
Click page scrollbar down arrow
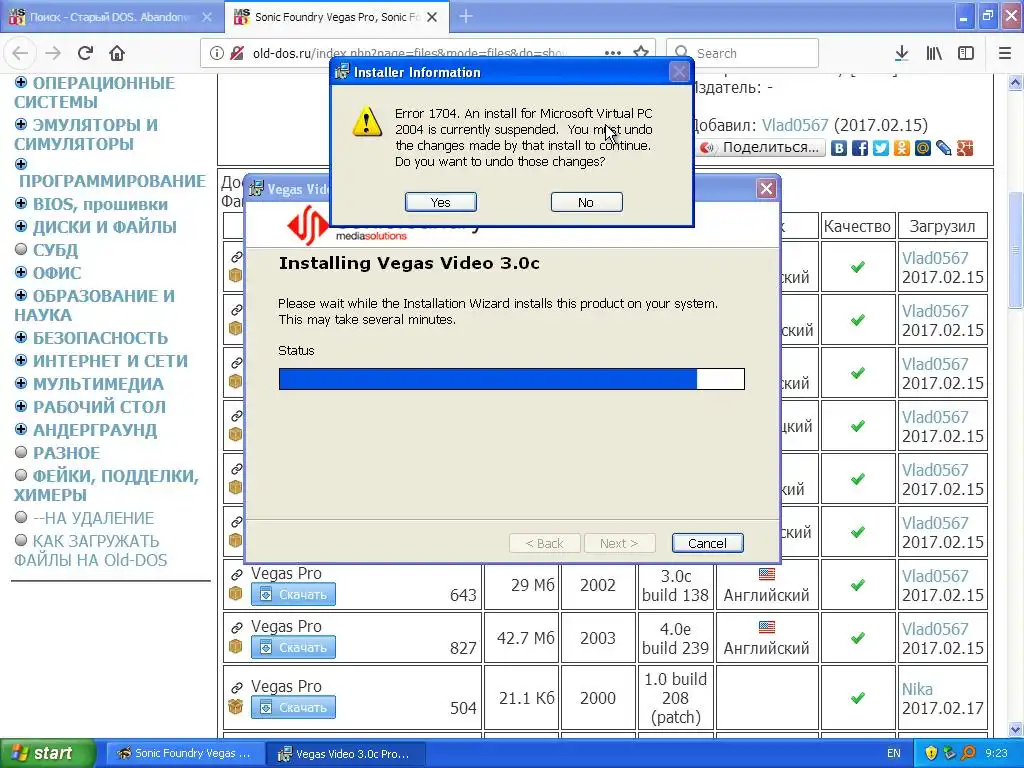click(1016, 729)
